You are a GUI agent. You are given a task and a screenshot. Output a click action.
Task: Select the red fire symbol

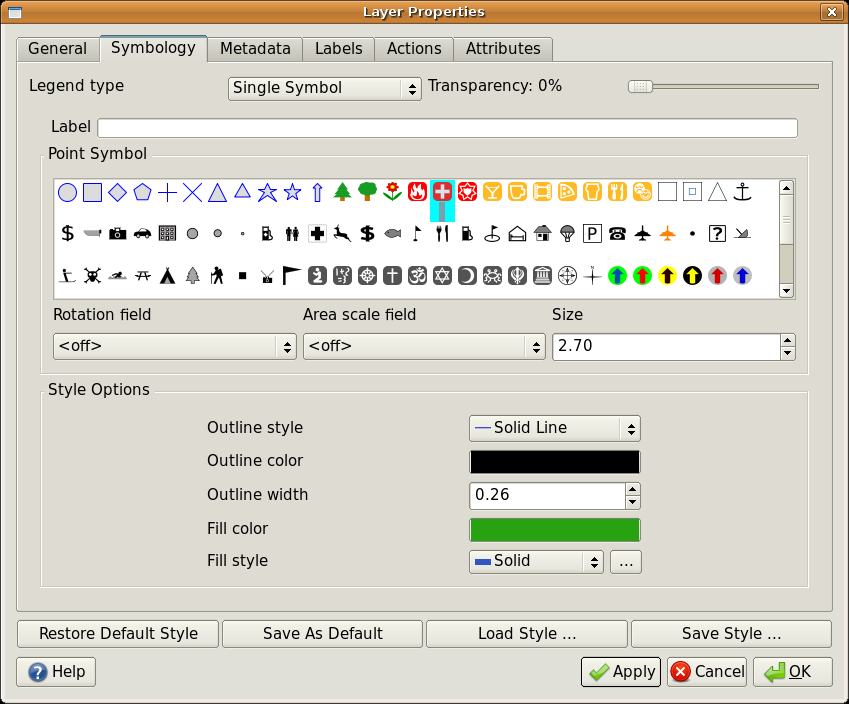pyautogui.click(x=418, y=190)
